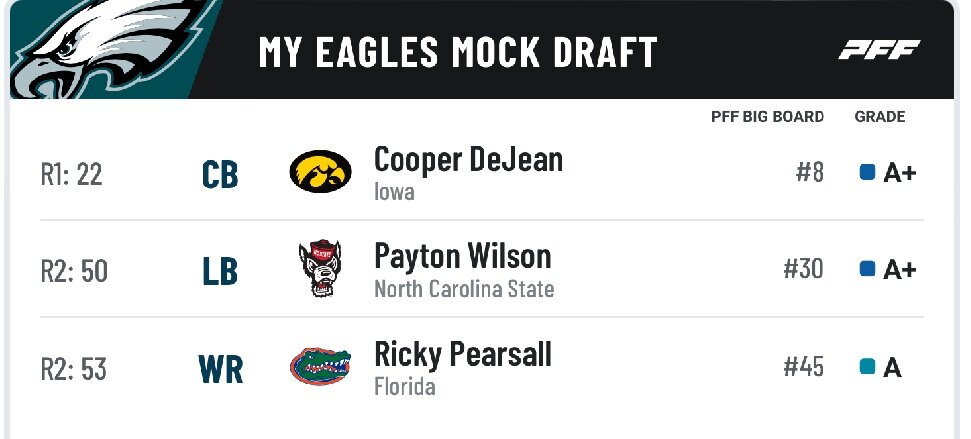Click the NC State Wolfpack logo
Viewport: 971px width, 439px height.
pos(320,268)
